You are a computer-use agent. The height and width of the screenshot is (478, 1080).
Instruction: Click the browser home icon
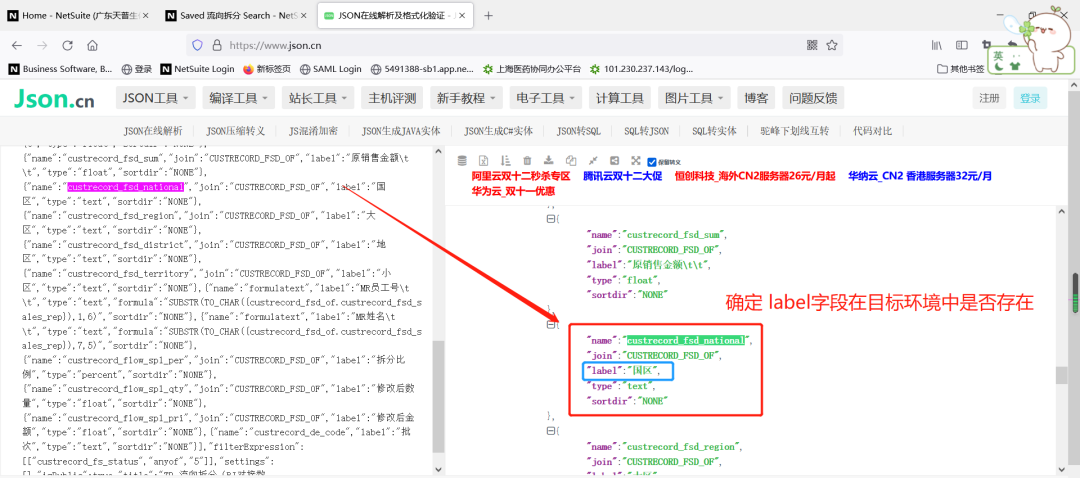coord(92,45)
